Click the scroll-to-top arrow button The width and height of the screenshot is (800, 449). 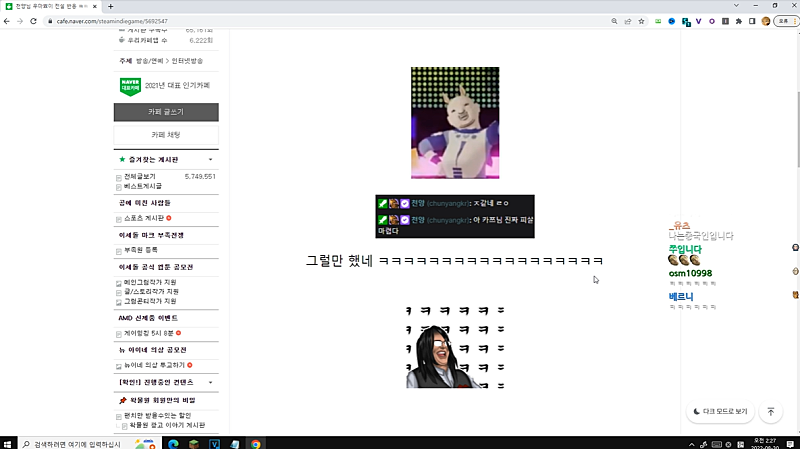(770, 411)
